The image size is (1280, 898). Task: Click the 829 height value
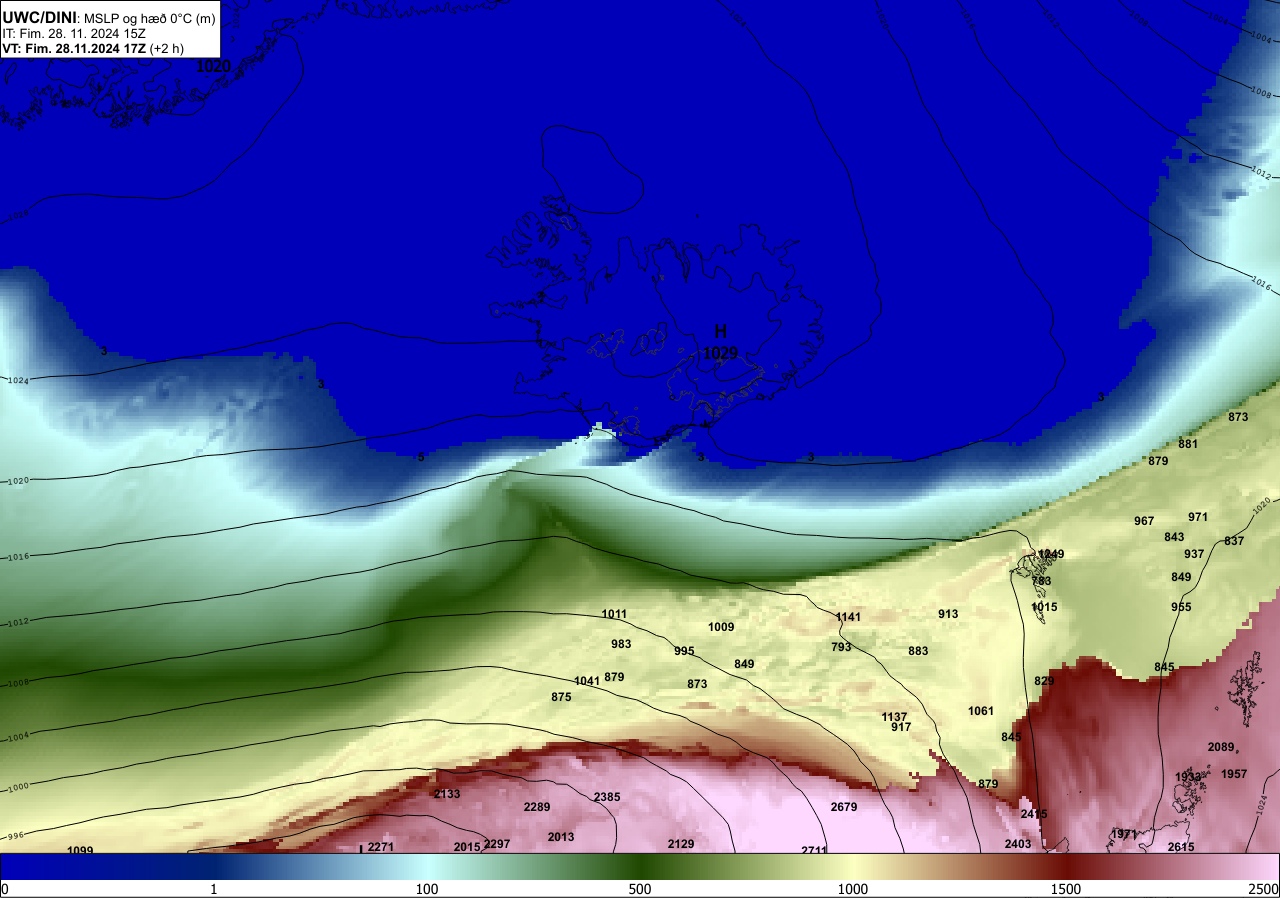pos(1044,681)
